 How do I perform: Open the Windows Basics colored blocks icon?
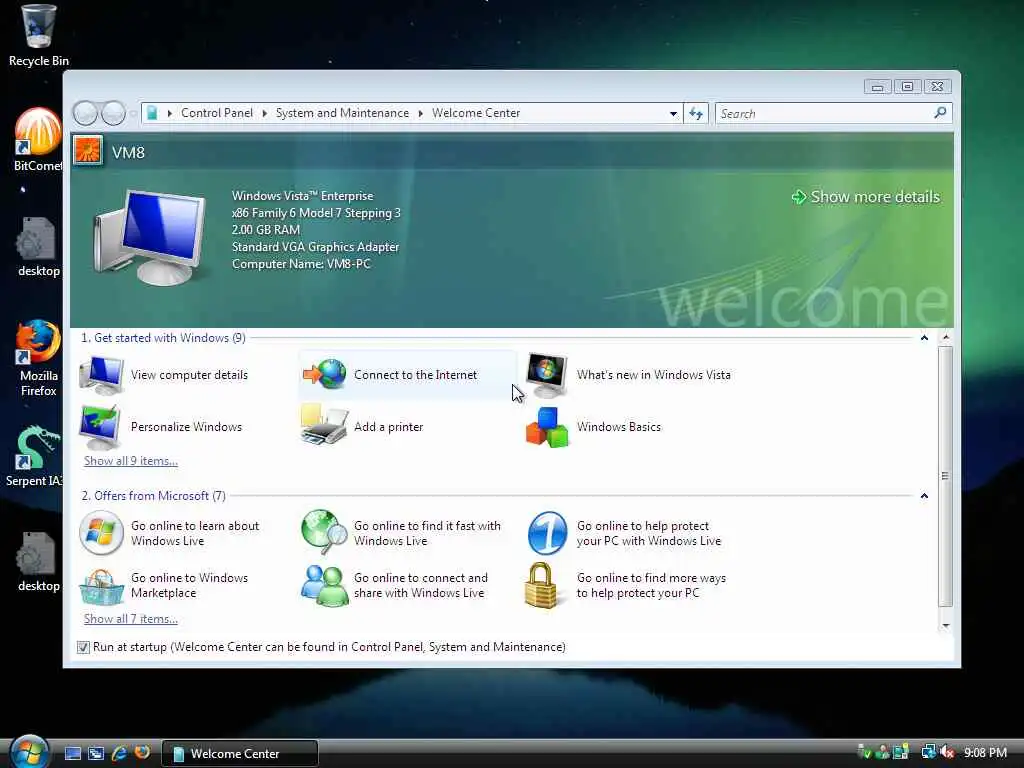547,427
